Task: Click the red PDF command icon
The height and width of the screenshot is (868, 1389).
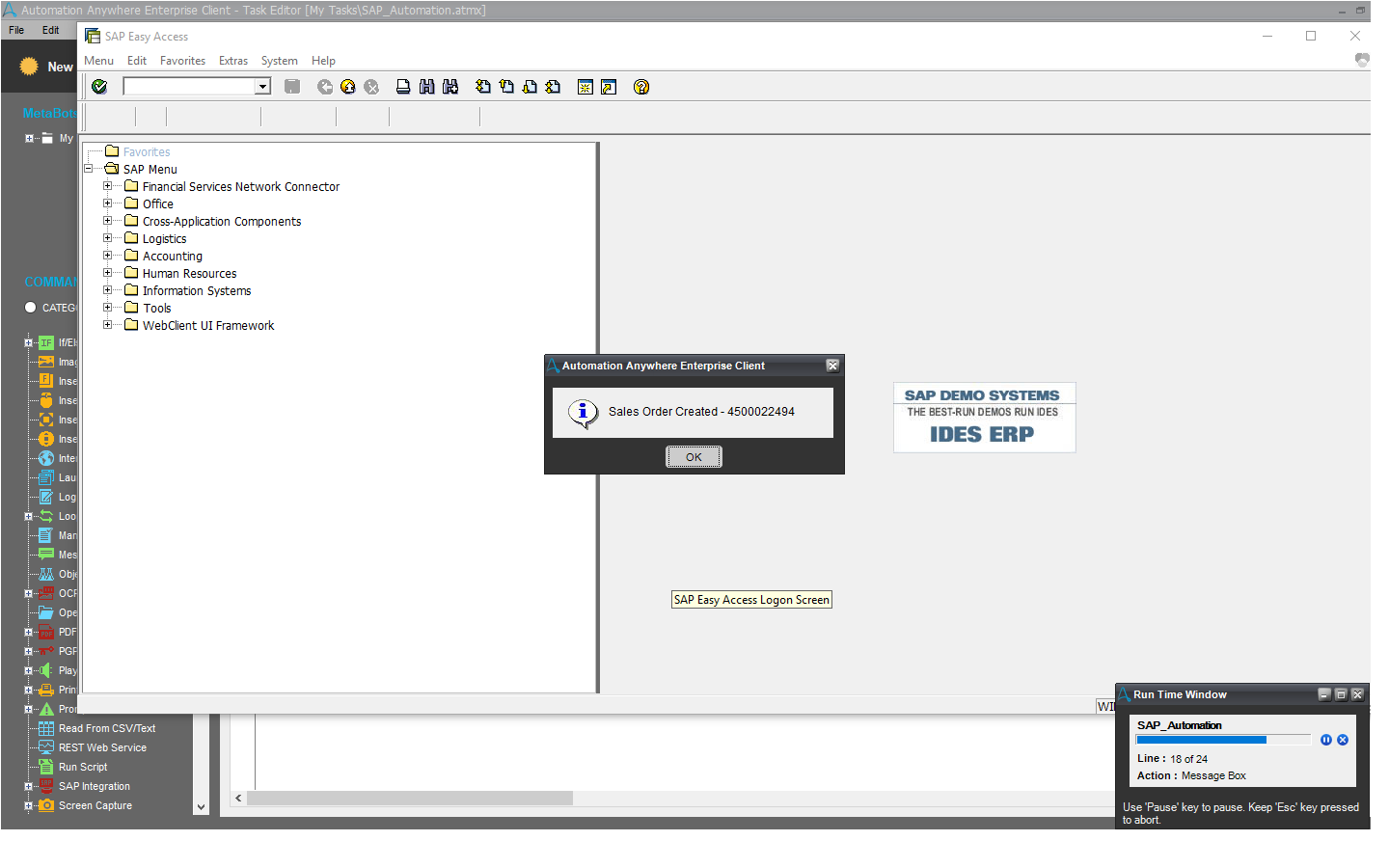Action: [x=46, y=632]
